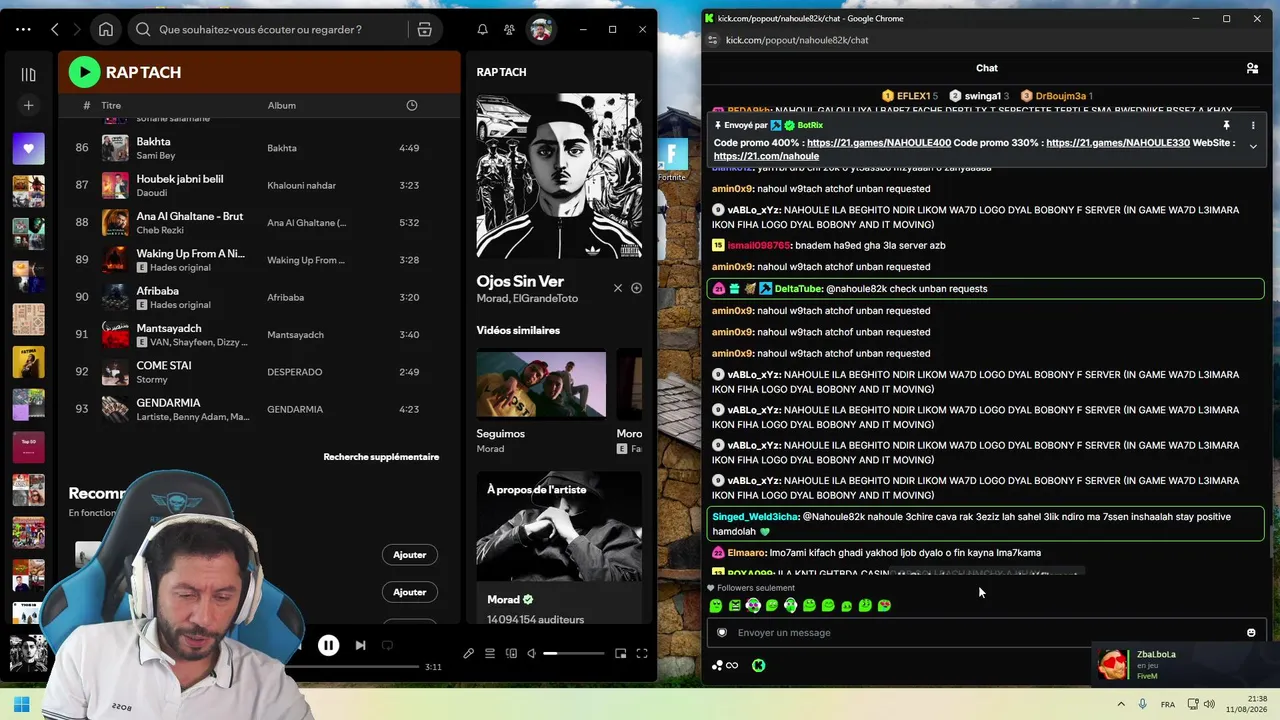
Task: Collapse the pinned BotRix message
Action: (x=1253, y=146)
